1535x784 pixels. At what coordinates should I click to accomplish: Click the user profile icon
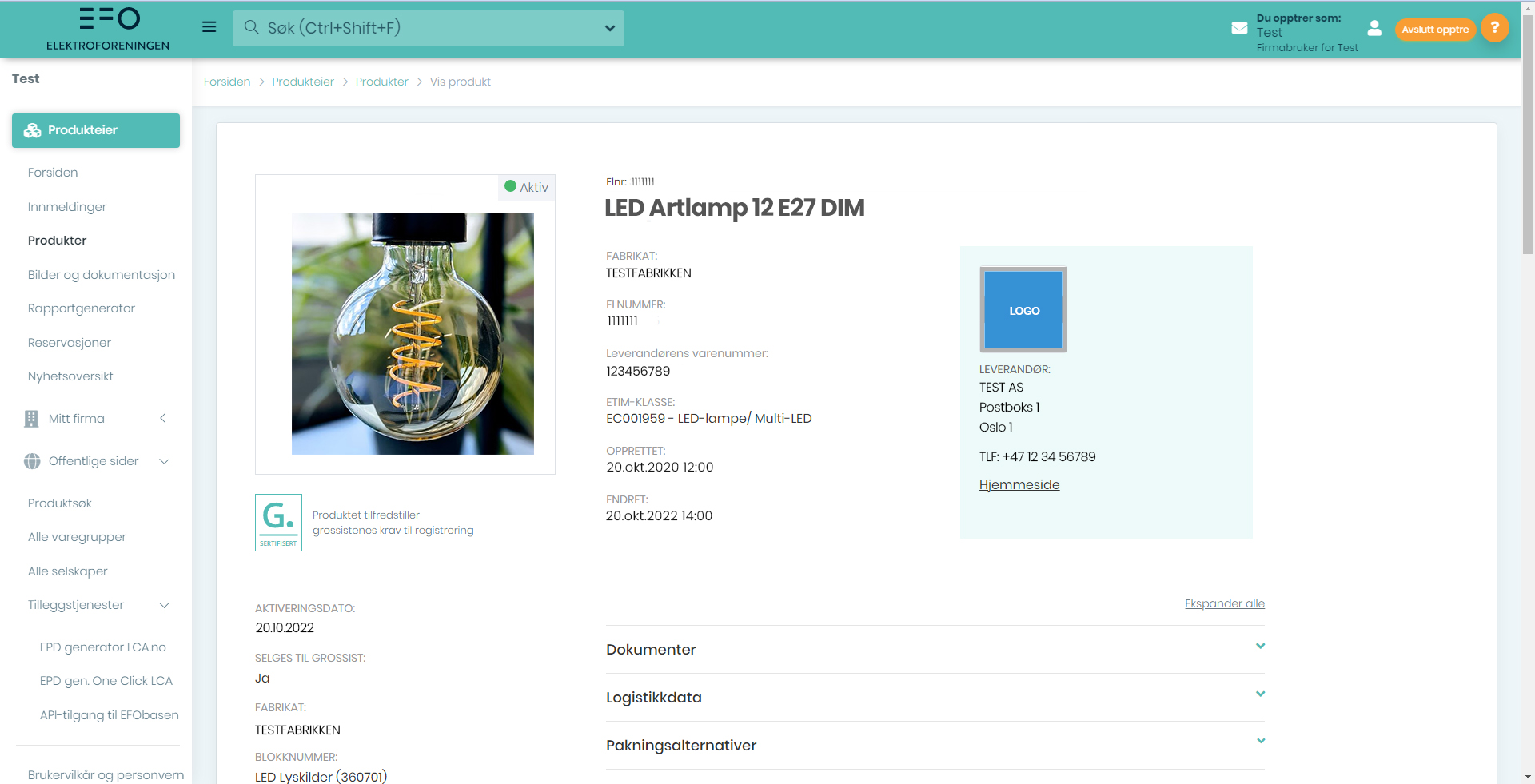(1374, 28)
